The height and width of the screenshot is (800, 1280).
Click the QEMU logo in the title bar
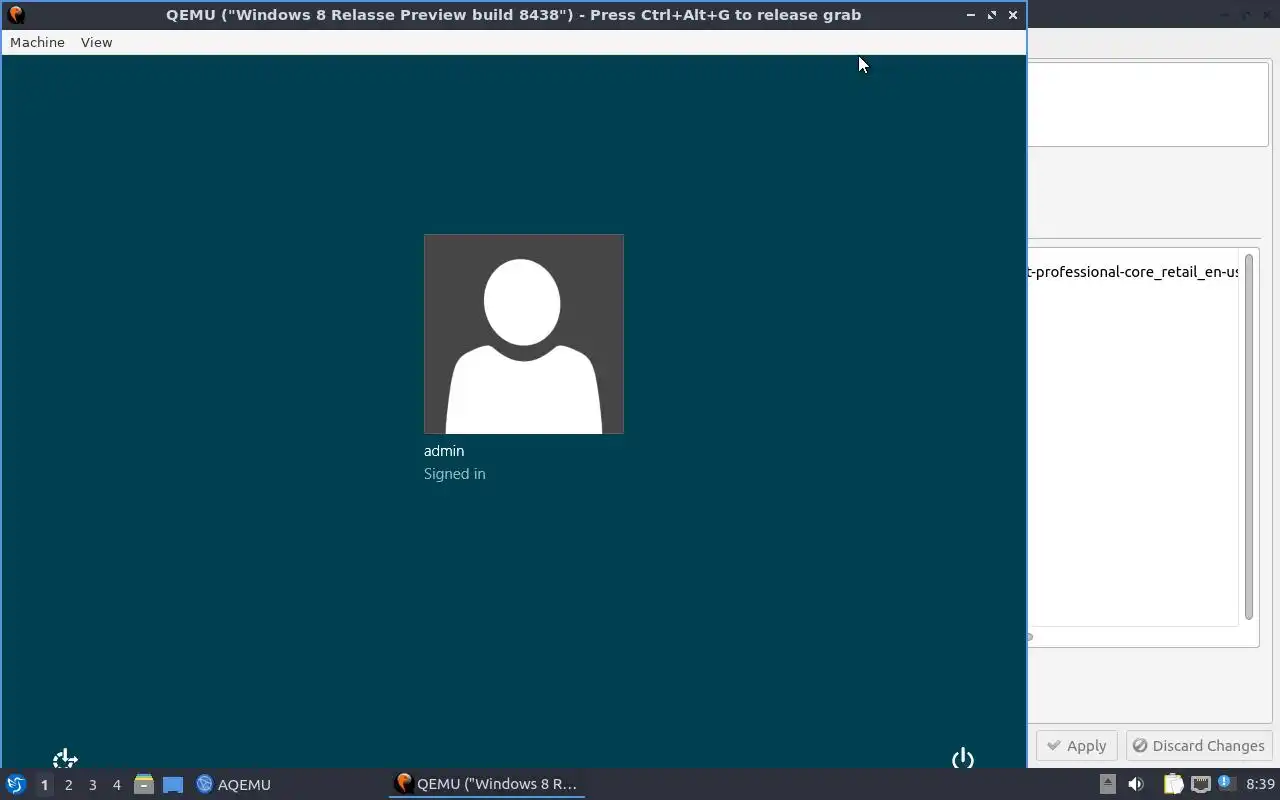(15, 15)
